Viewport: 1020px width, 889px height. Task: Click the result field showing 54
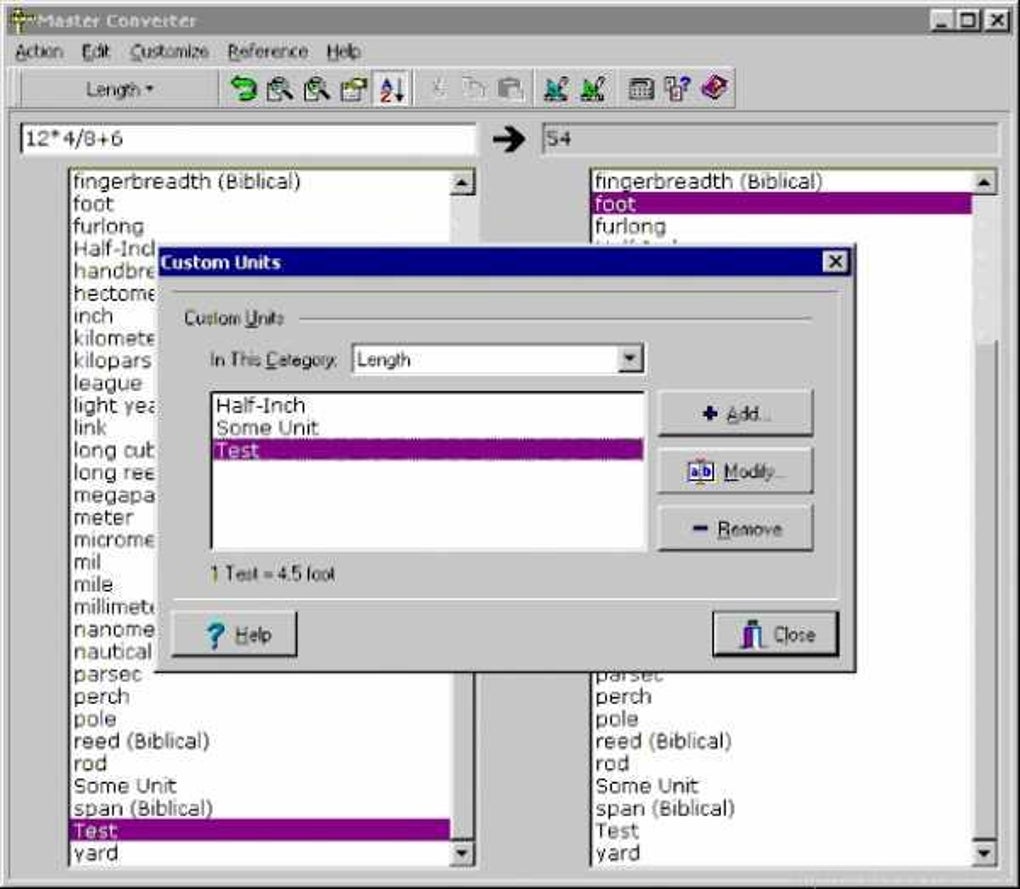pyautogui.click(x=770, y=139)
